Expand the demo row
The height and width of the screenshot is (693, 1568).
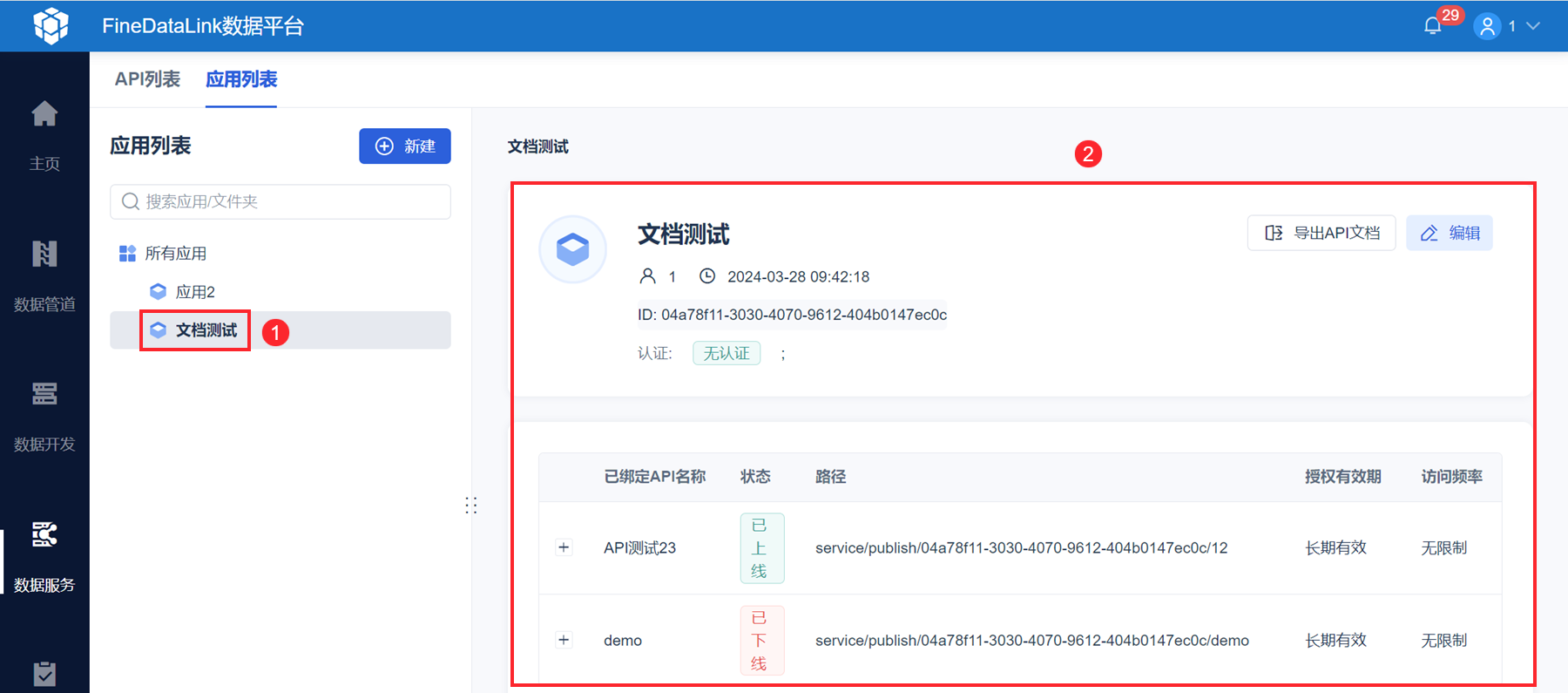pyautogui.click(x=564, y=640)
